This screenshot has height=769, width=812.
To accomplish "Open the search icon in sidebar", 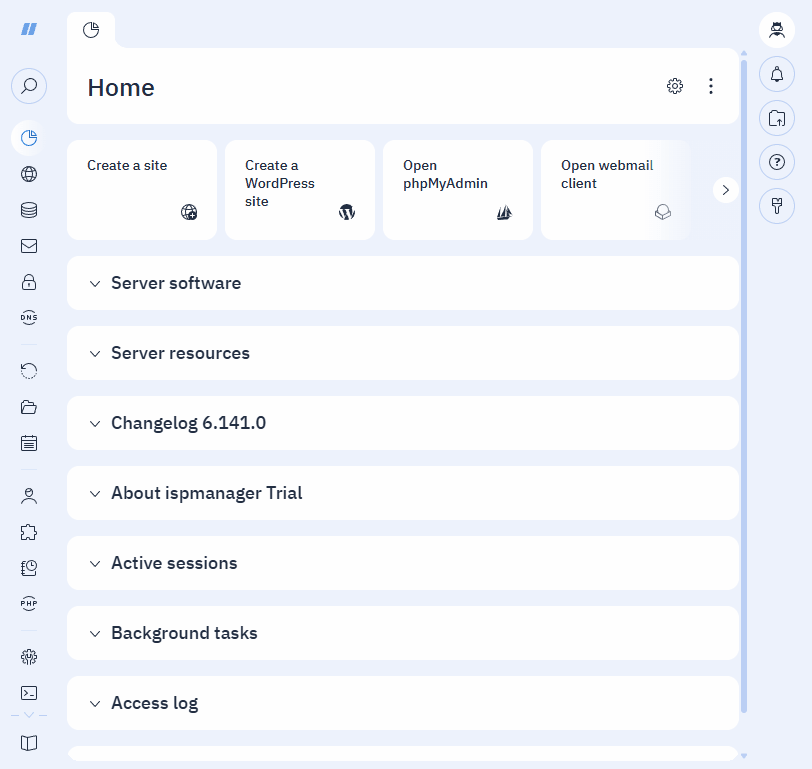I will click(x=29, y=86).
